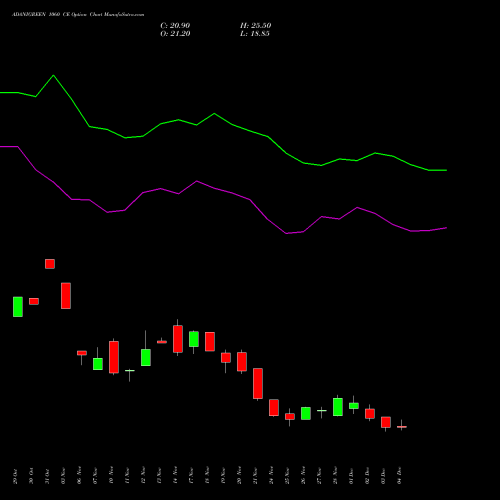Click the 10 Nov date label
This screenshot has width=500, height=500.
[x=111, y=475]
